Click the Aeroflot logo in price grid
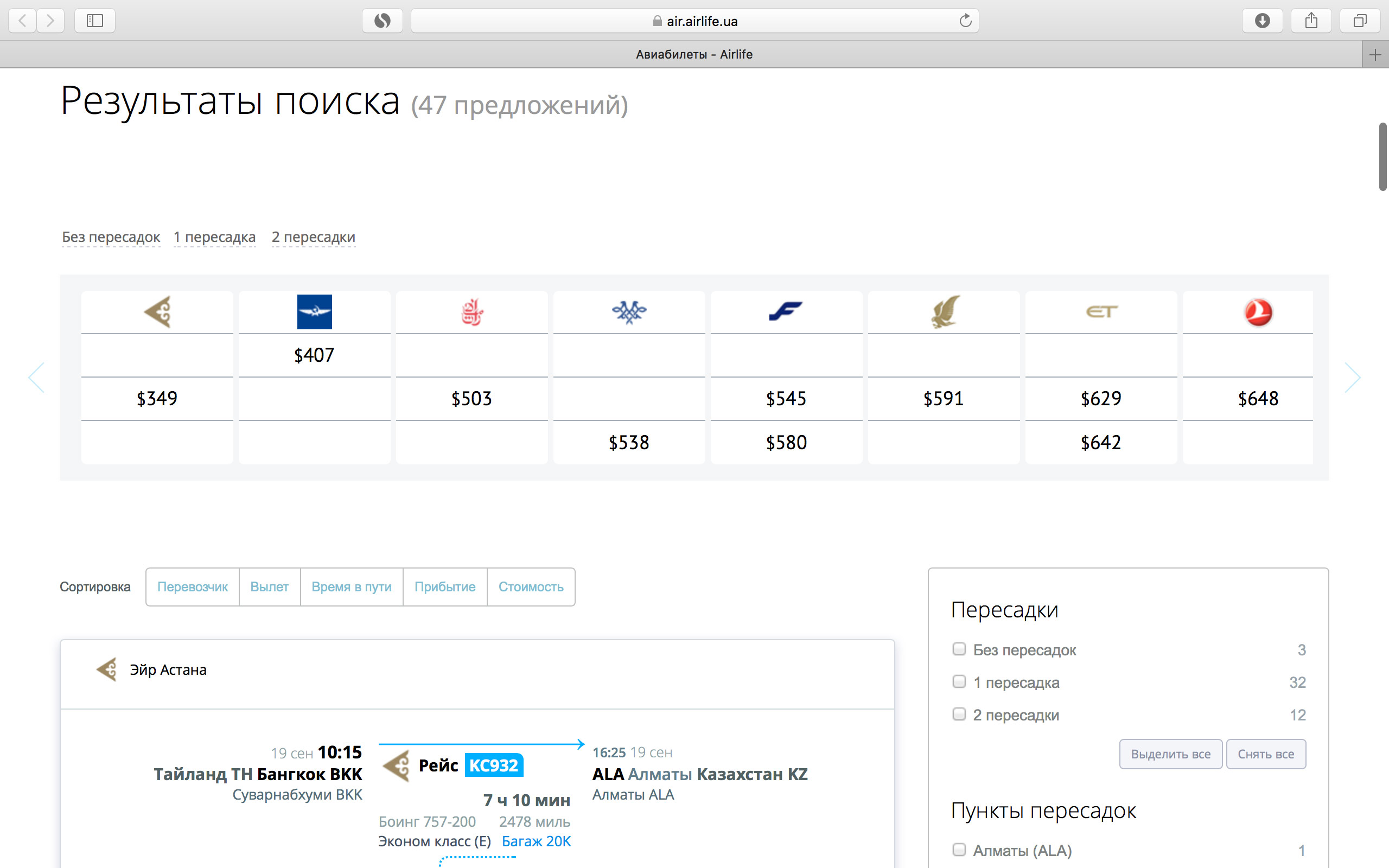 point(314,312)
